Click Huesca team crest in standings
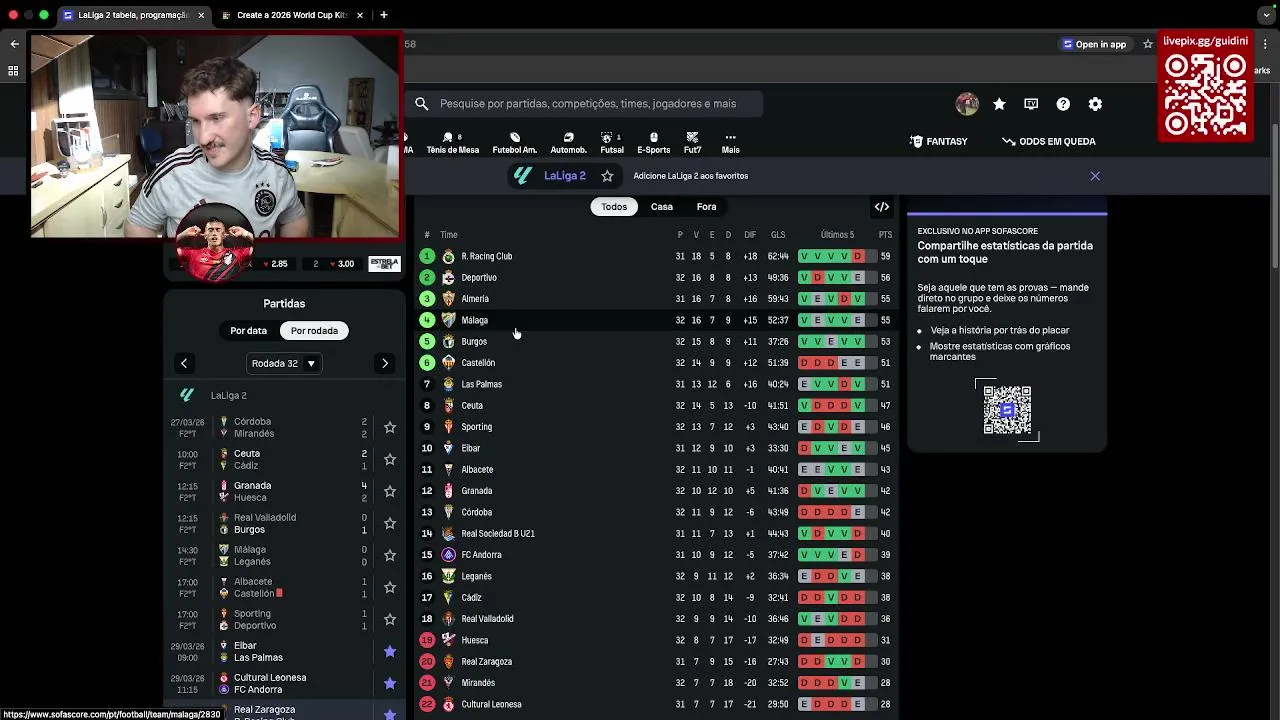This screenshot has height=720, width=1280. point(448,640)
